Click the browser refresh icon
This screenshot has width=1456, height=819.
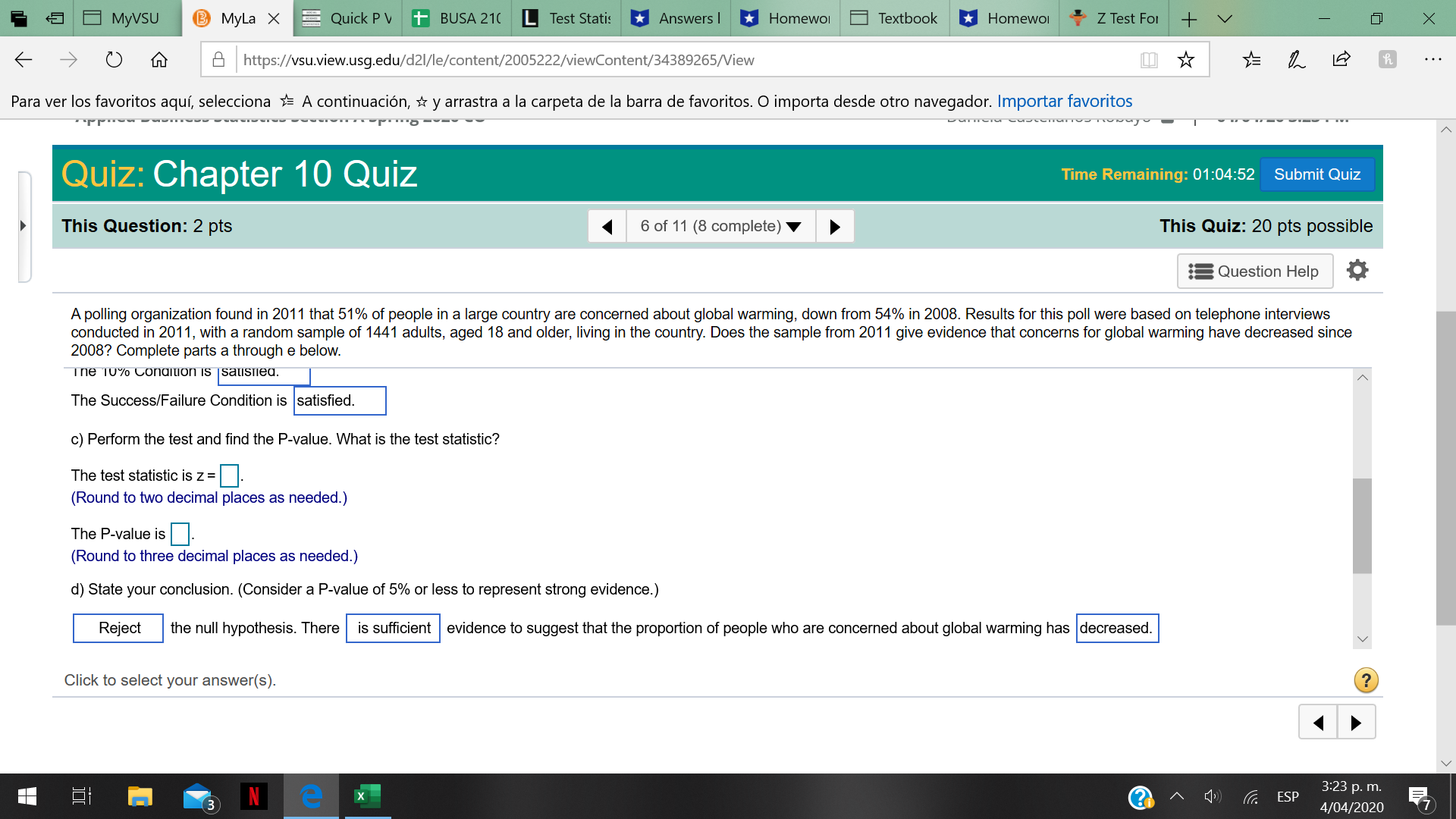point(114,60)
